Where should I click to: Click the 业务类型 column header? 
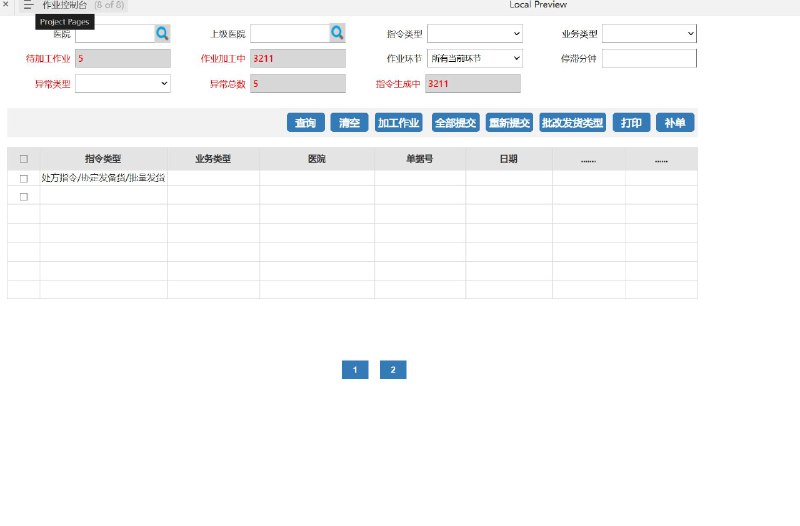pyautogui.click(x=213, y=159)
